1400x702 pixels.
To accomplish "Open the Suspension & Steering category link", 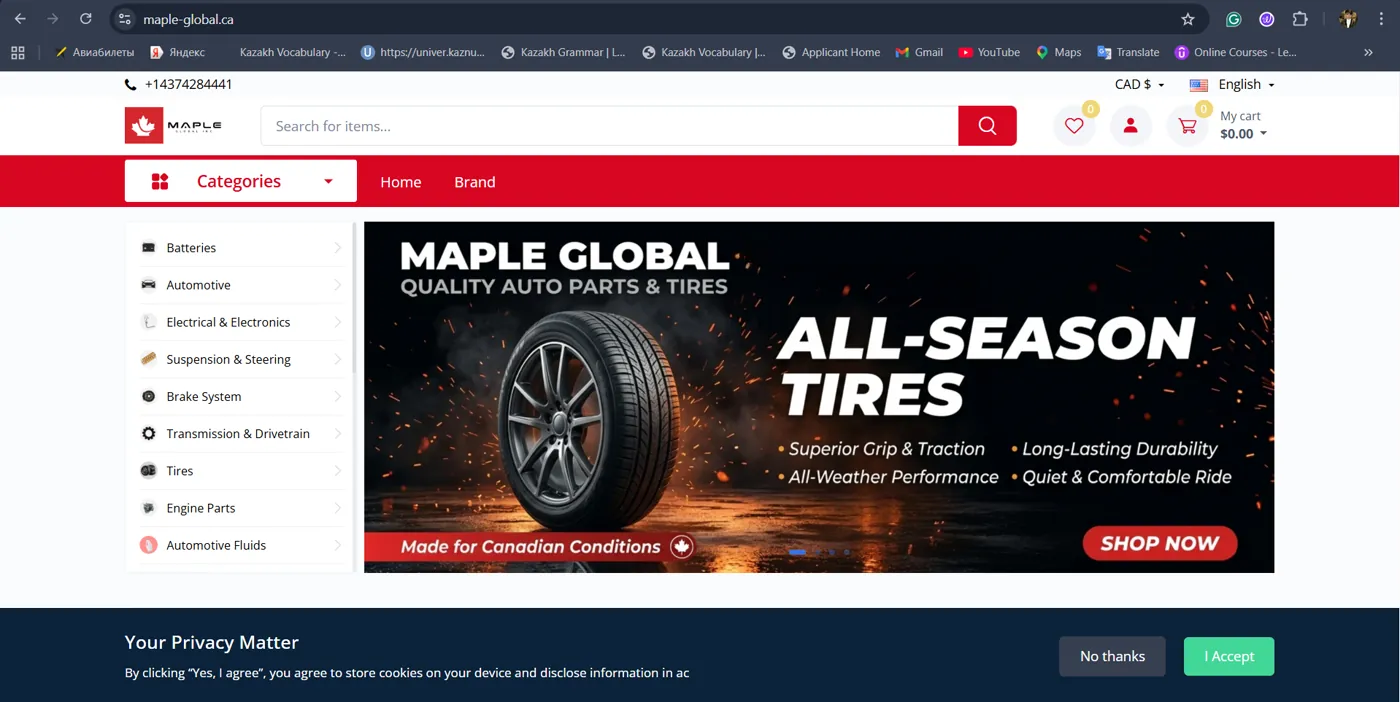I will point(229,359).
